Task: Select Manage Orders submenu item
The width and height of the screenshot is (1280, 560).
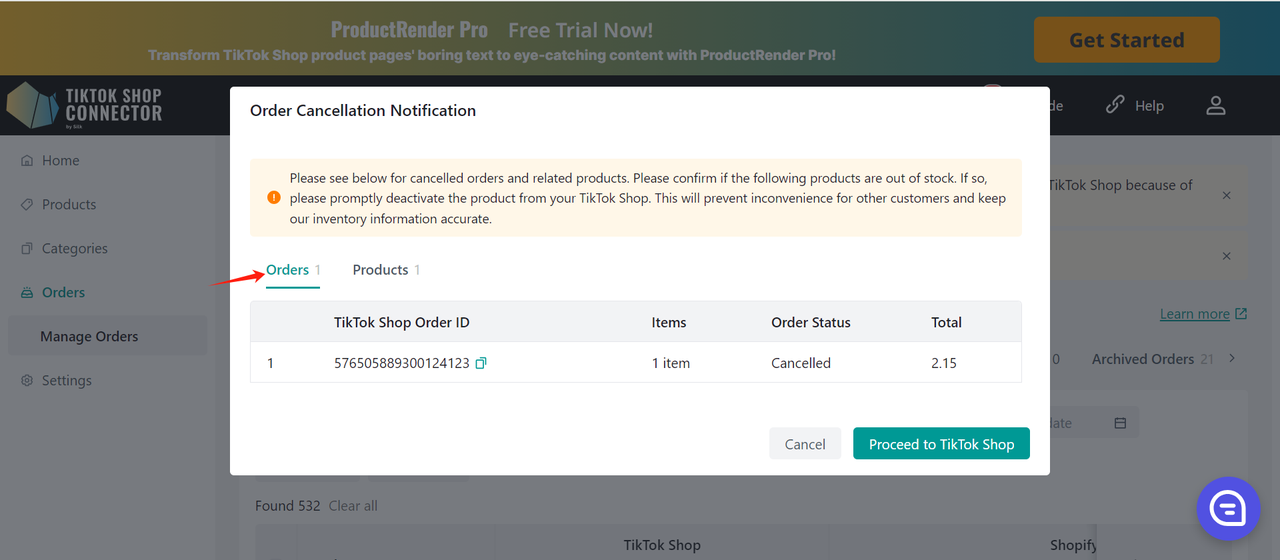Action: [89, 336]
